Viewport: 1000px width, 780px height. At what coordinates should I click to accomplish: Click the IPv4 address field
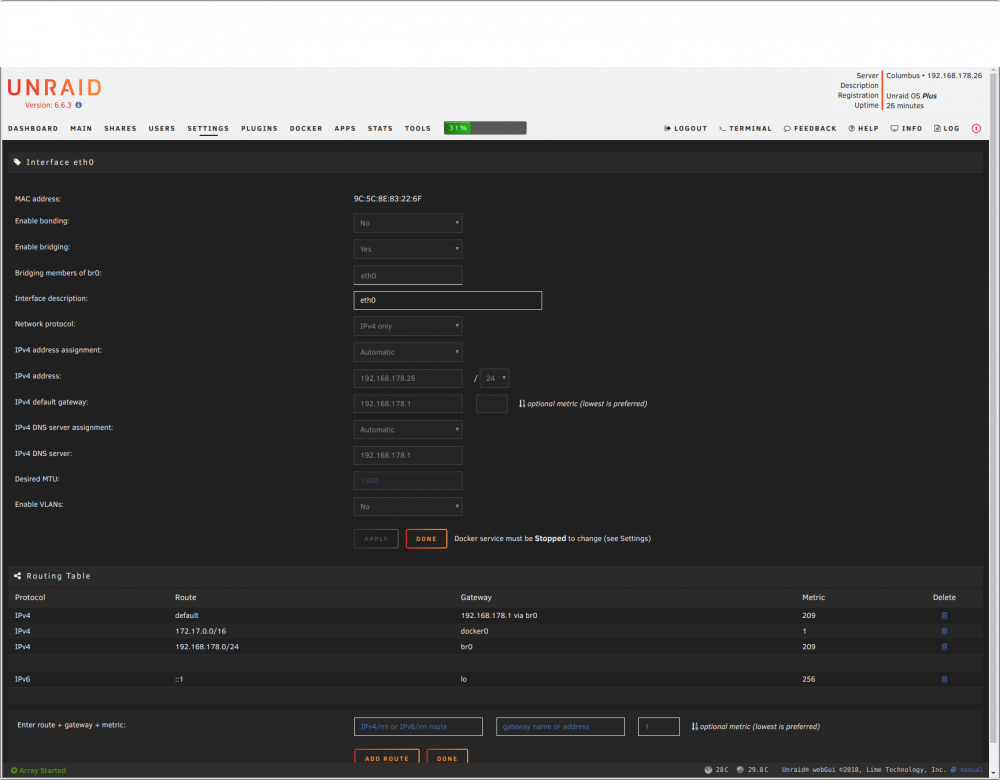click(x=408, y=378)
